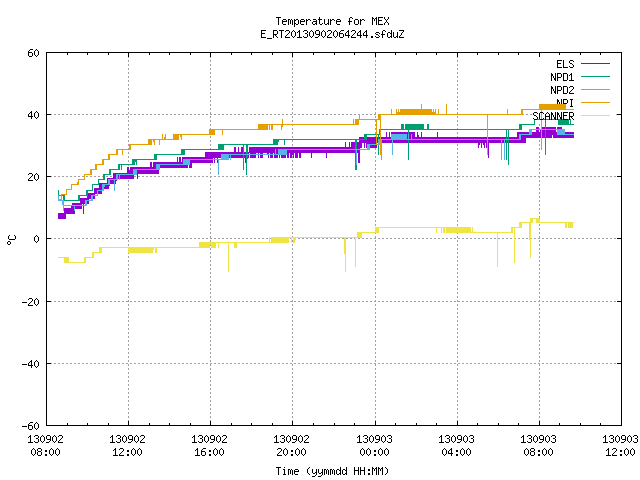The image size is (640, 480).
Task: Click the chart title Temperature for MEX
Action: [x=332, y=21]
